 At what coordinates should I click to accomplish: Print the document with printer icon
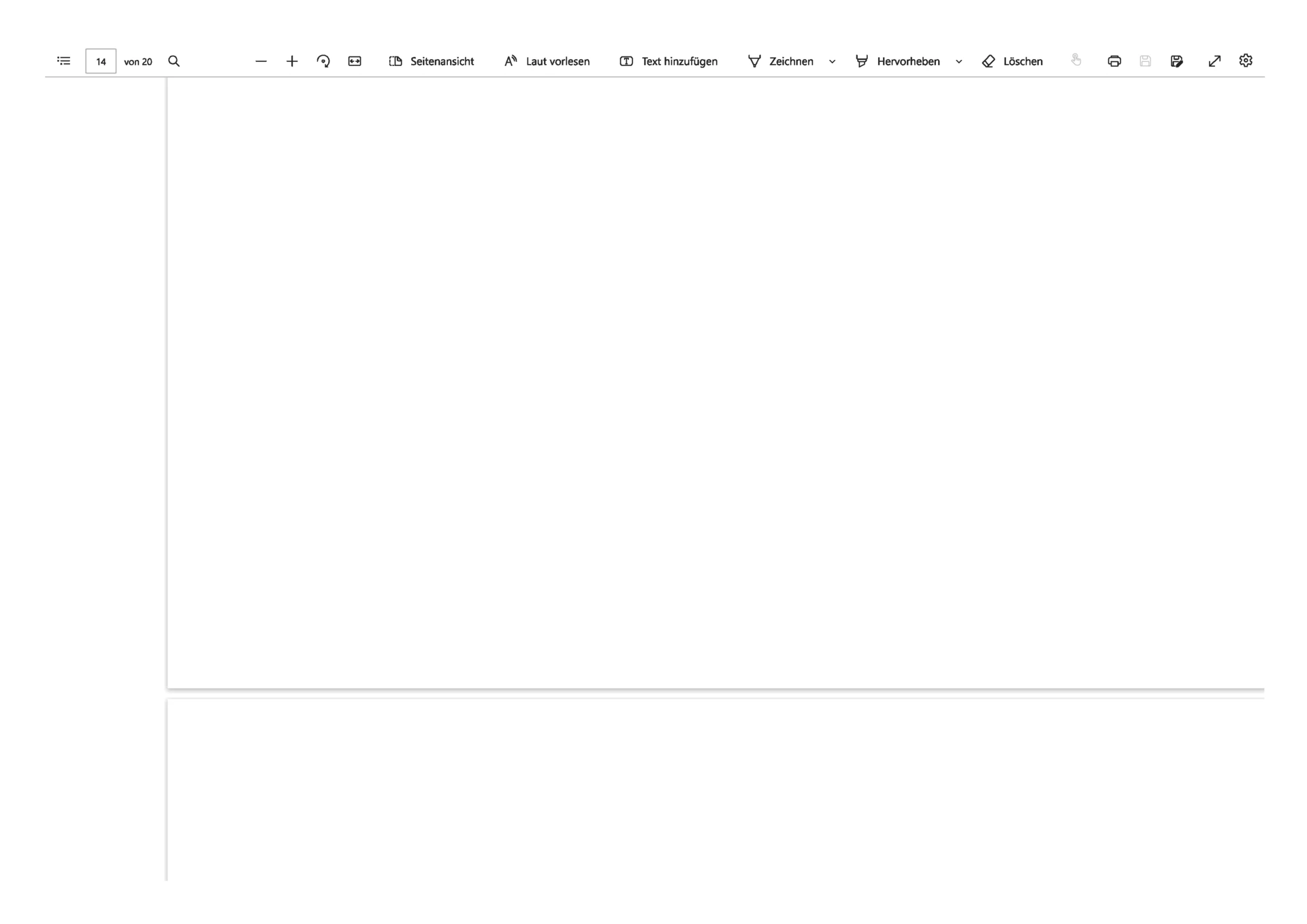[x=1114, y=61]
